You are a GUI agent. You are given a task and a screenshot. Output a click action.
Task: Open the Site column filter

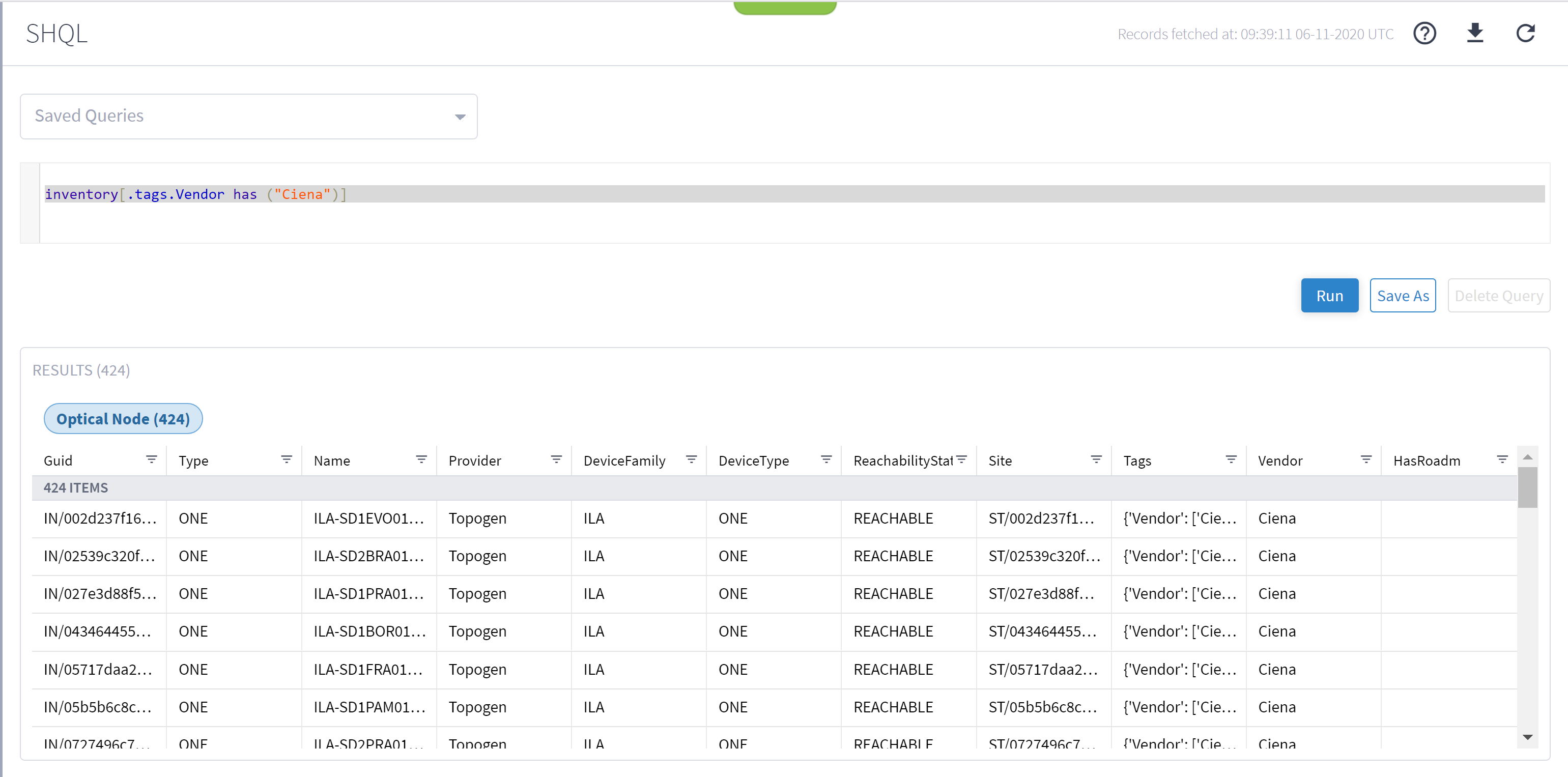pyautogui.click(x=1096, y=459)
